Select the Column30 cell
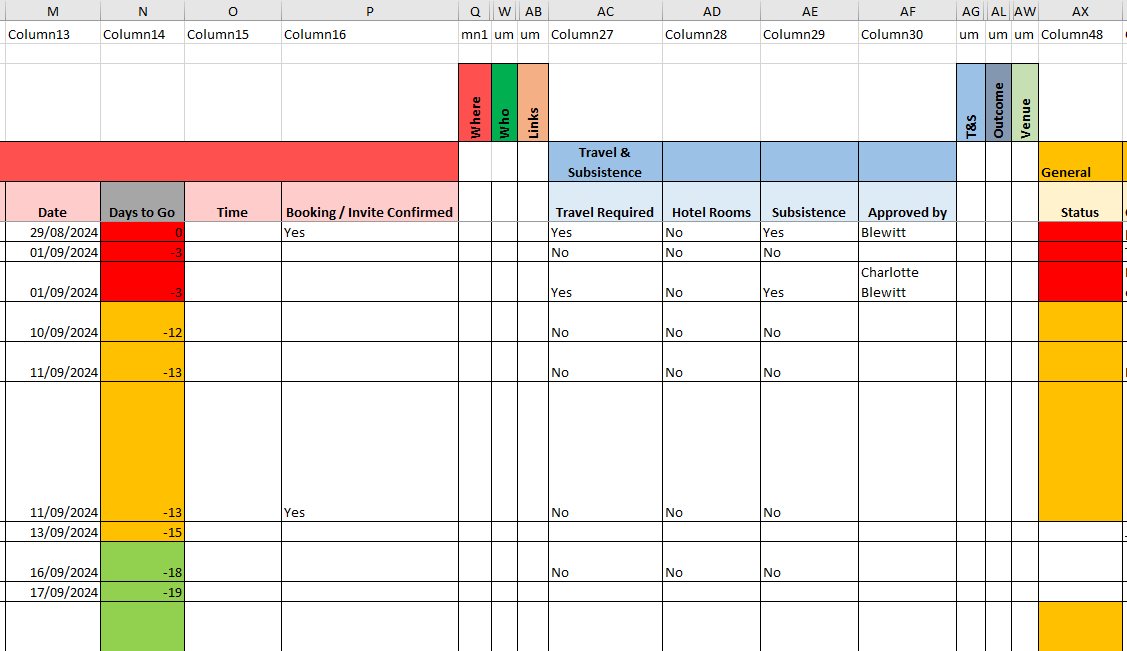The height and width of the screenshot is (651, 1127). click(x=907, y=34)
